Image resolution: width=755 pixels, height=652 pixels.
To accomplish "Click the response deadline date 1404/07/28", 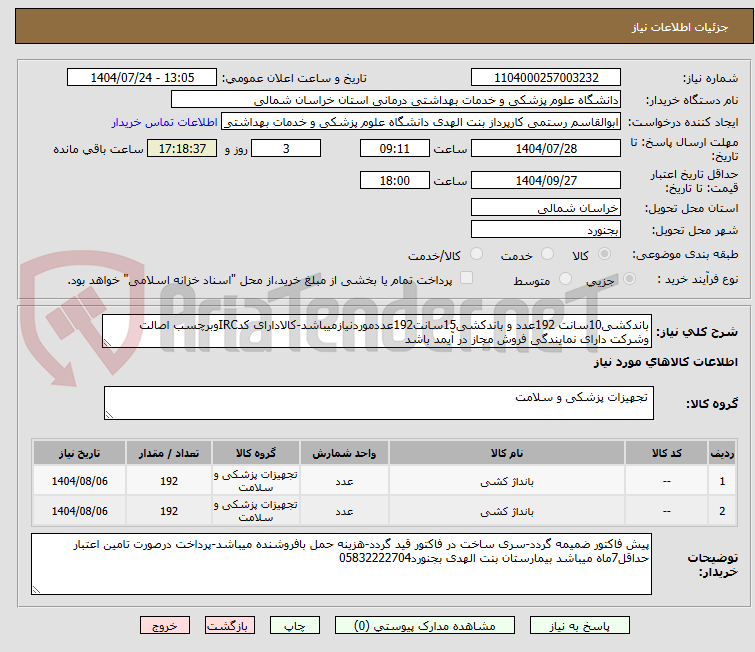I will pyautogui.click(x=546, y=148).
